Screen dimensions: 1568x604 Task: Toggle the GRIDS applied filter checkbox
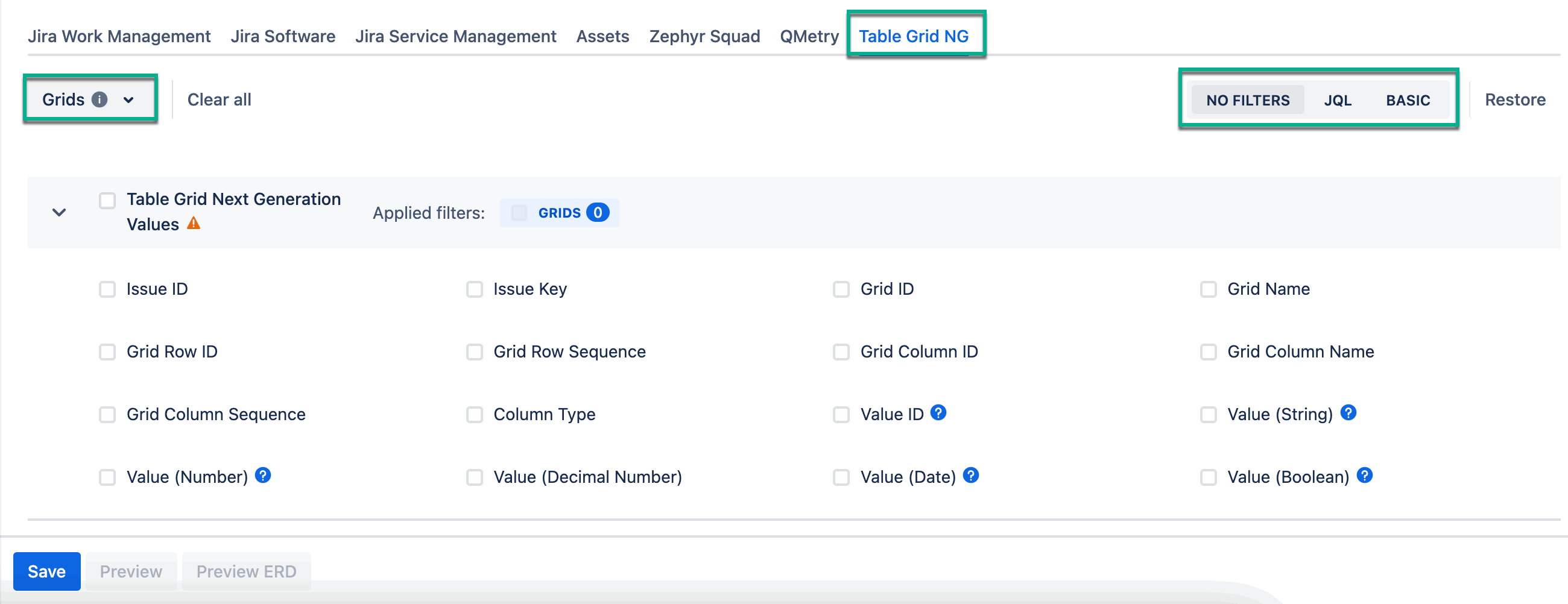[x=519, y=212]
